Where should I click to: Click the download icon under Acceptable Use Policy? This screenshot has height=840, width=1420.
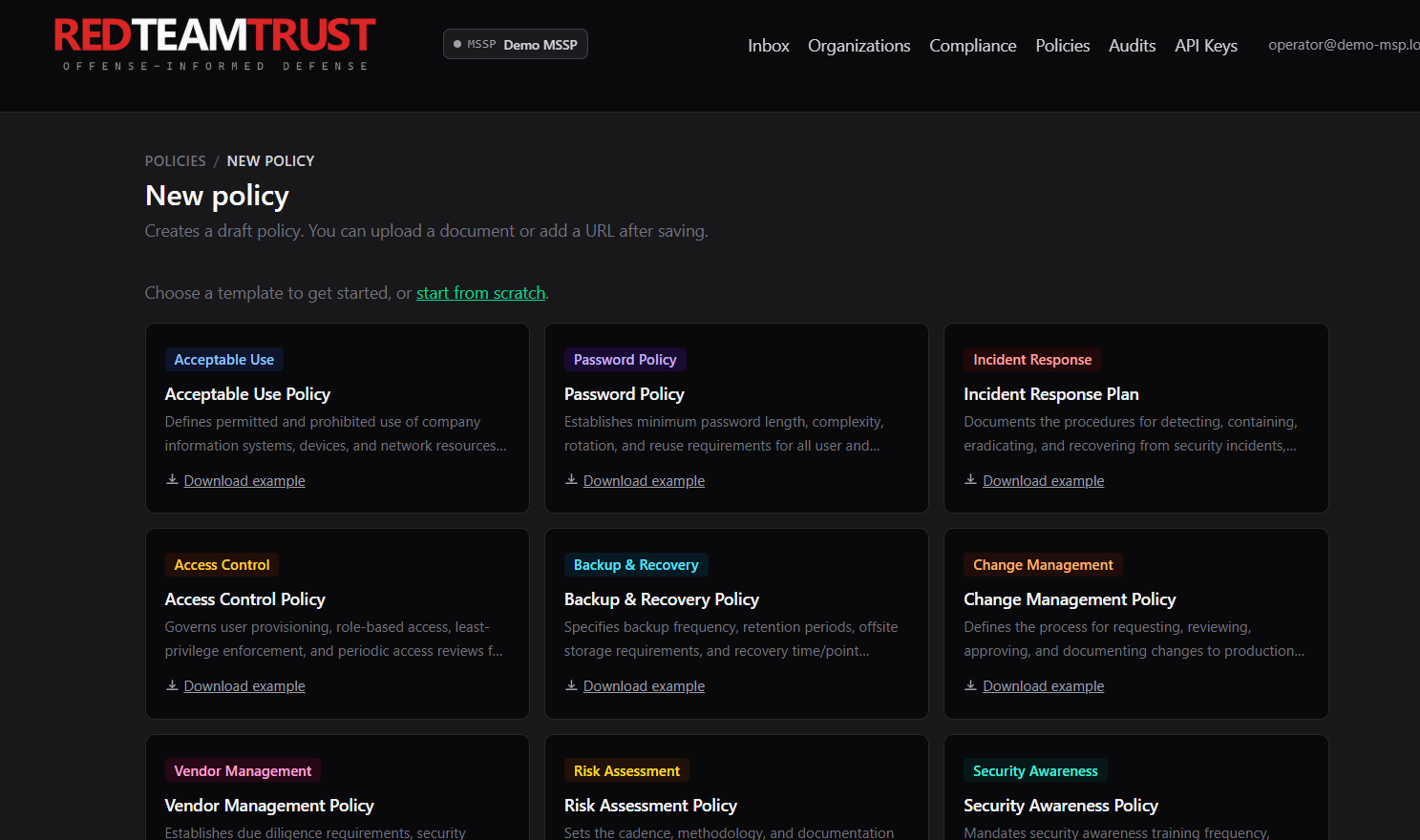[172, 480]
